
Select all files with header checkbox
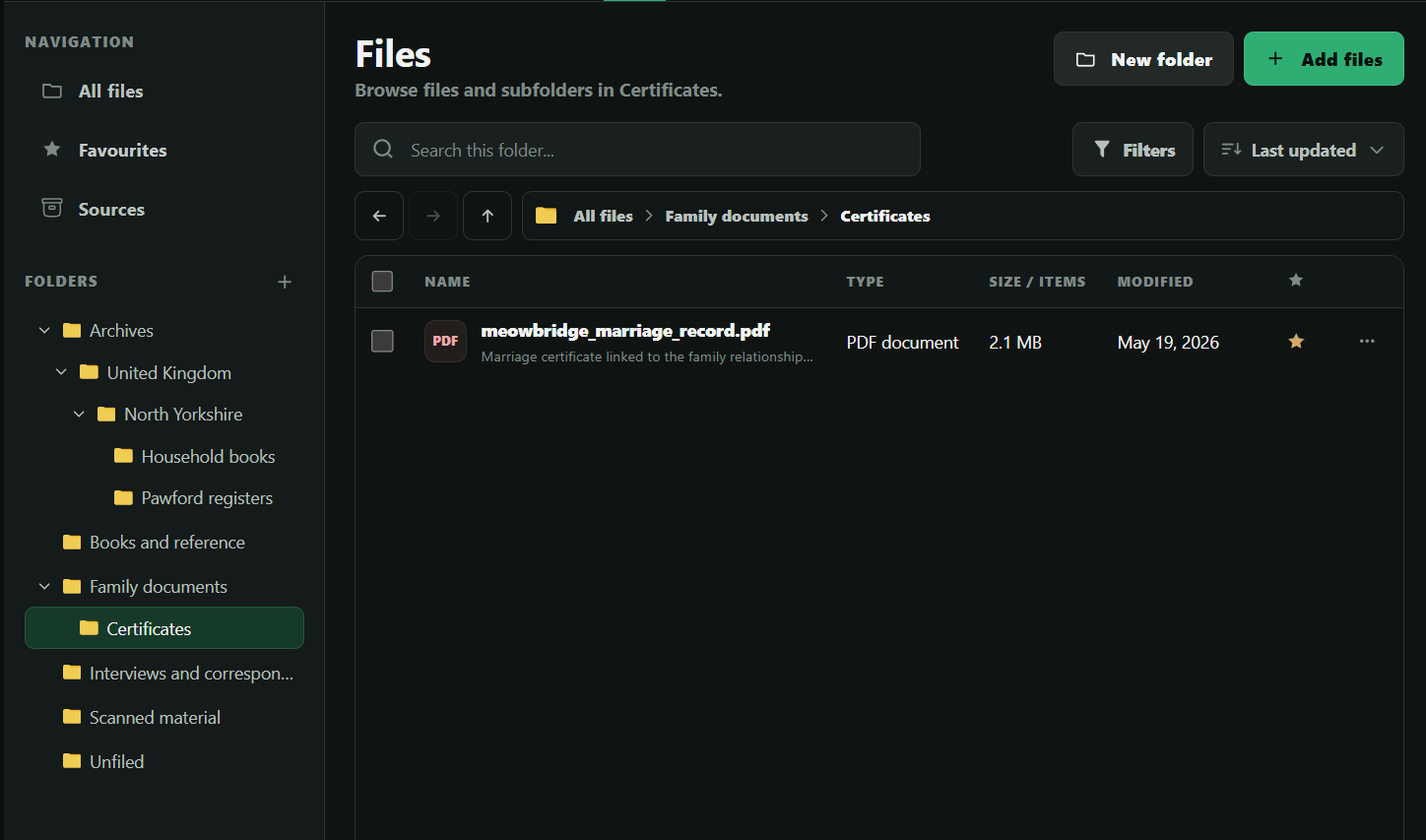[x=382, y=282]
